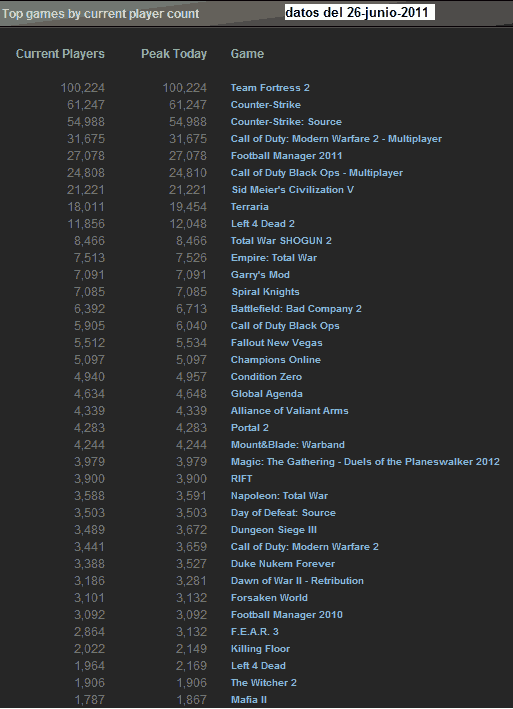The height and width of the screenshot is (709, 513).
Task: Click the 'Top games by current player count' title
Action: tap(100, 14)
